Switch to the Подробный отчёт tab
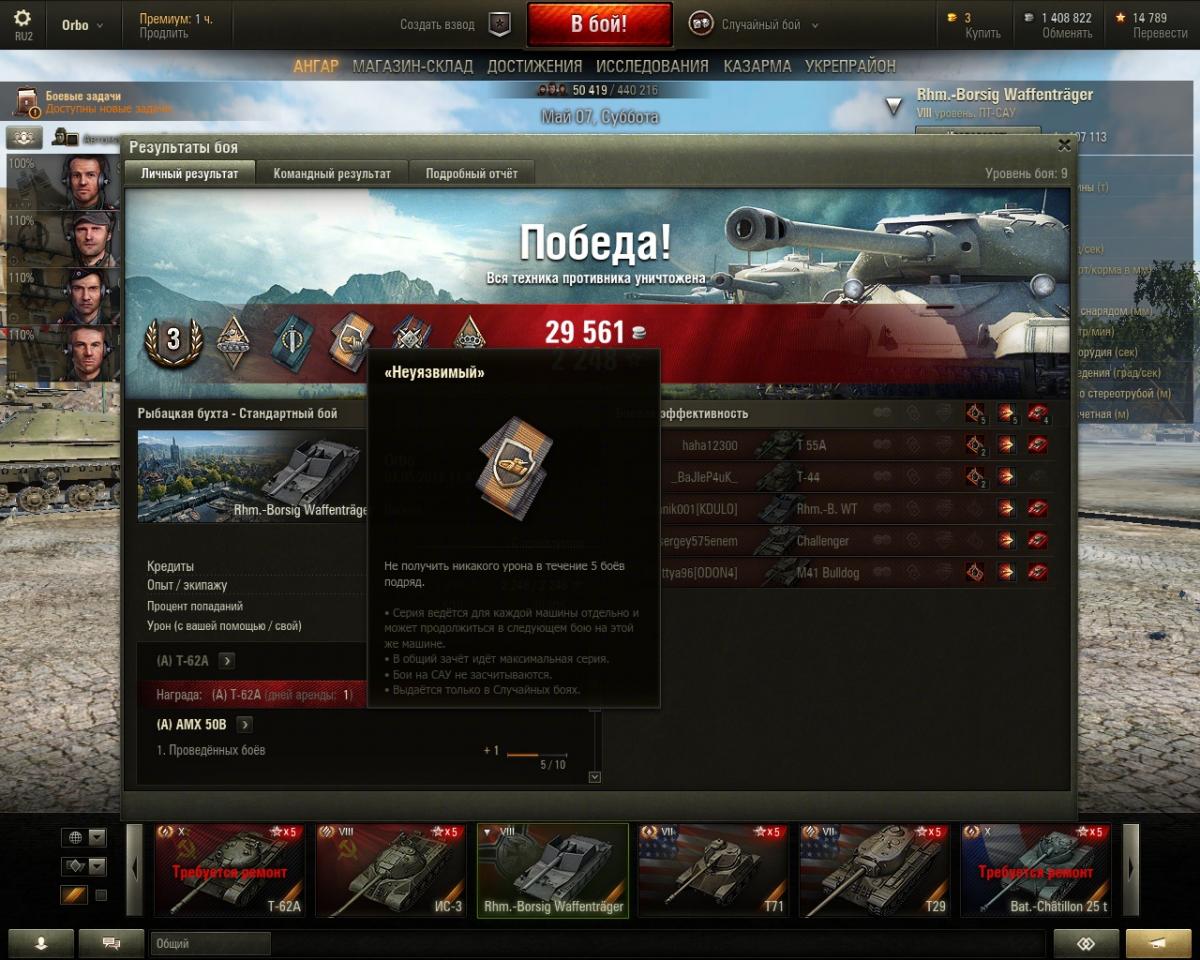The image size is (1200, 960). click(472, 173)
